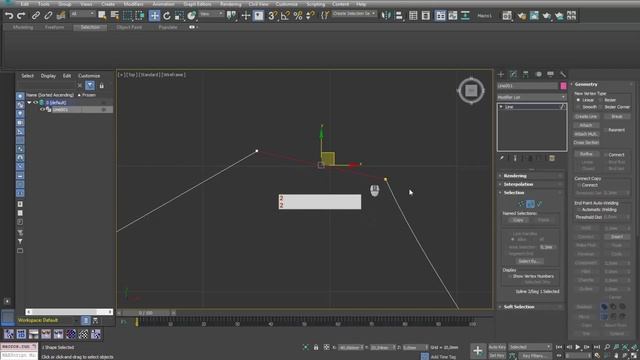The image size is (640, 360).
Task: Switch to the Selection ribbon tab
Action: pos(90,27)
